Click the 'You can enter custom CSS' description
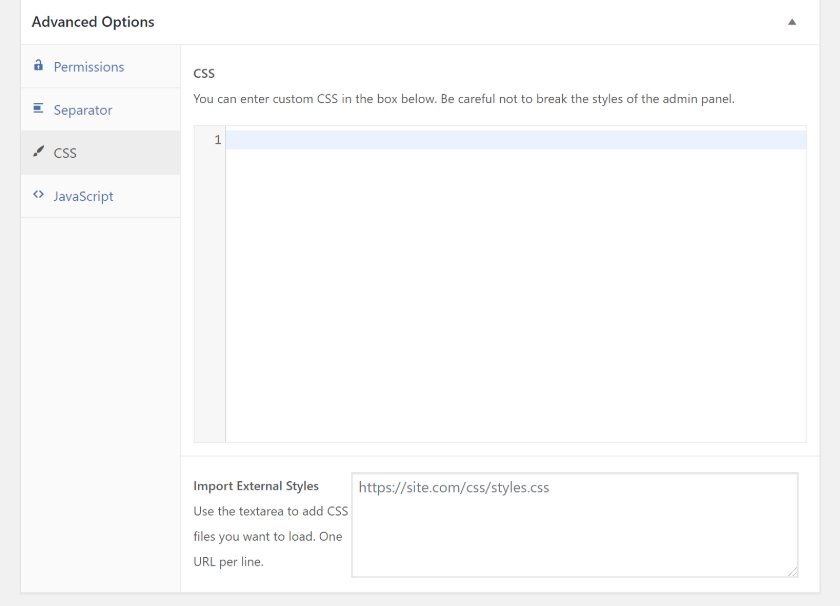This screenshot has height=606, width=840. pos(464,99)
